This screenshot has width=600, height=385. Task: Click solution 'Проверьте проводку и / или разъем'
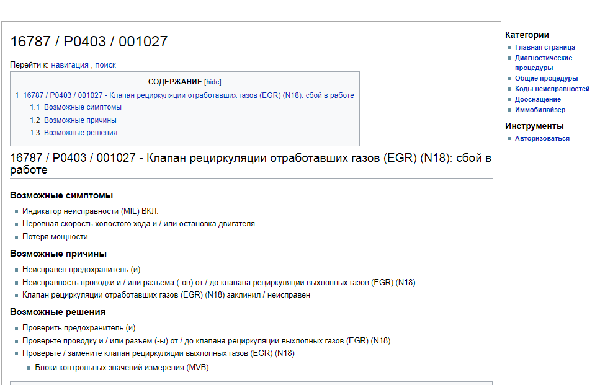(x=206, y=341)
